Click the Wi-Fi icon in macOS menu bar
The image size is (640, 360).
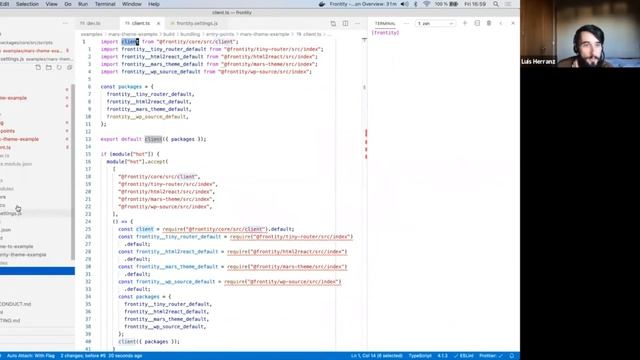427,4
